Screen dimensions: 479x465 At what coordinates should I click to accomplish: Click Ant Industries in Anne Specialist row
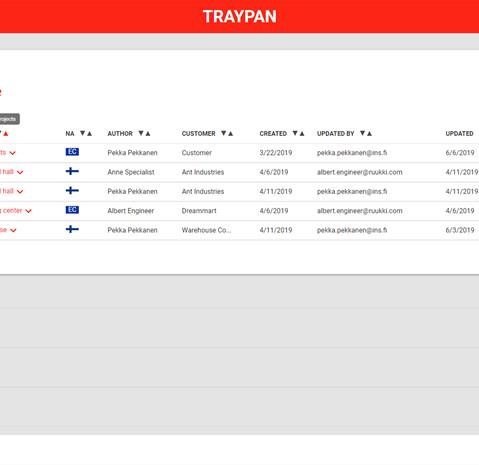(x=203, y=172)
